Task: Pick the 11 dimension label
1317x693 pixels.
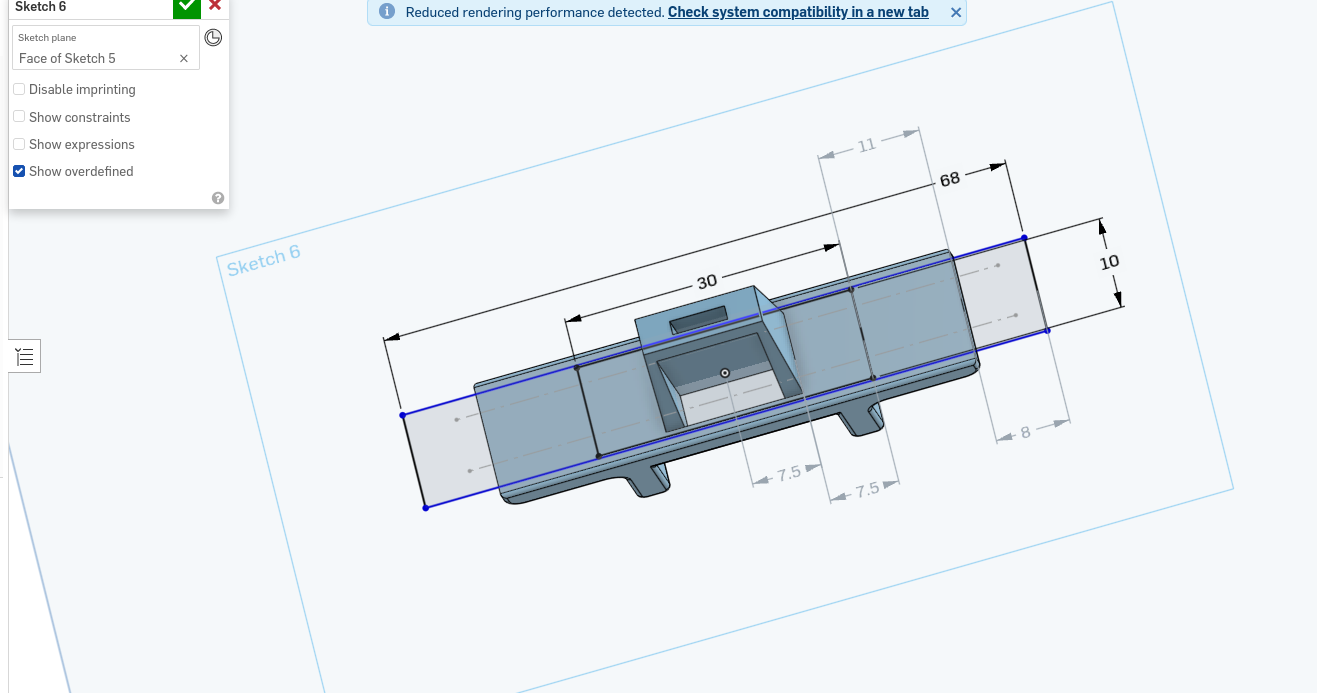Action: (x=866, y=145)
